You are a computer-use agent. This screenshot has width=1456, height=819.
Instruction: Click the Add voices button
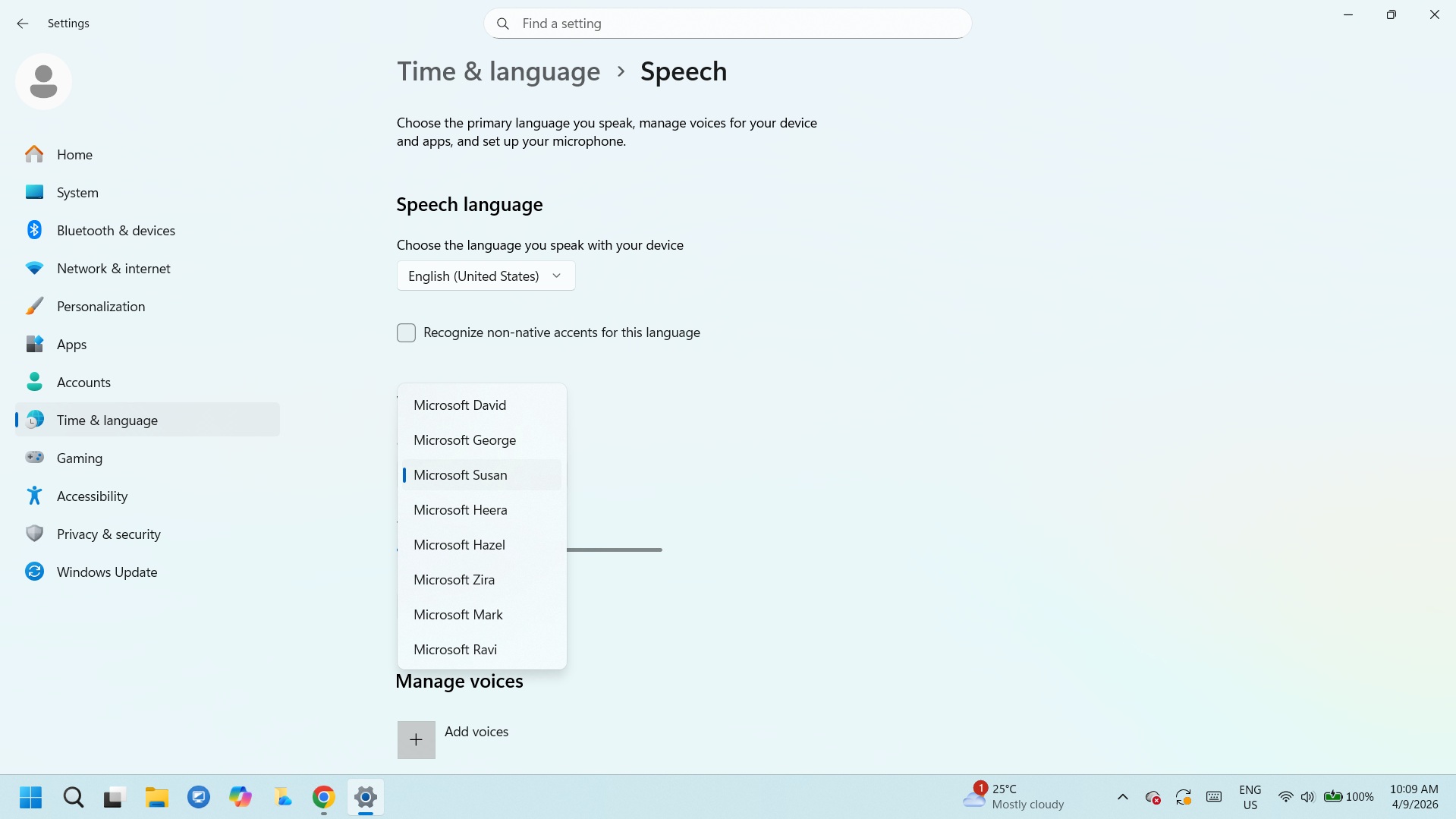pyautogui.click(x=416, y=739)
